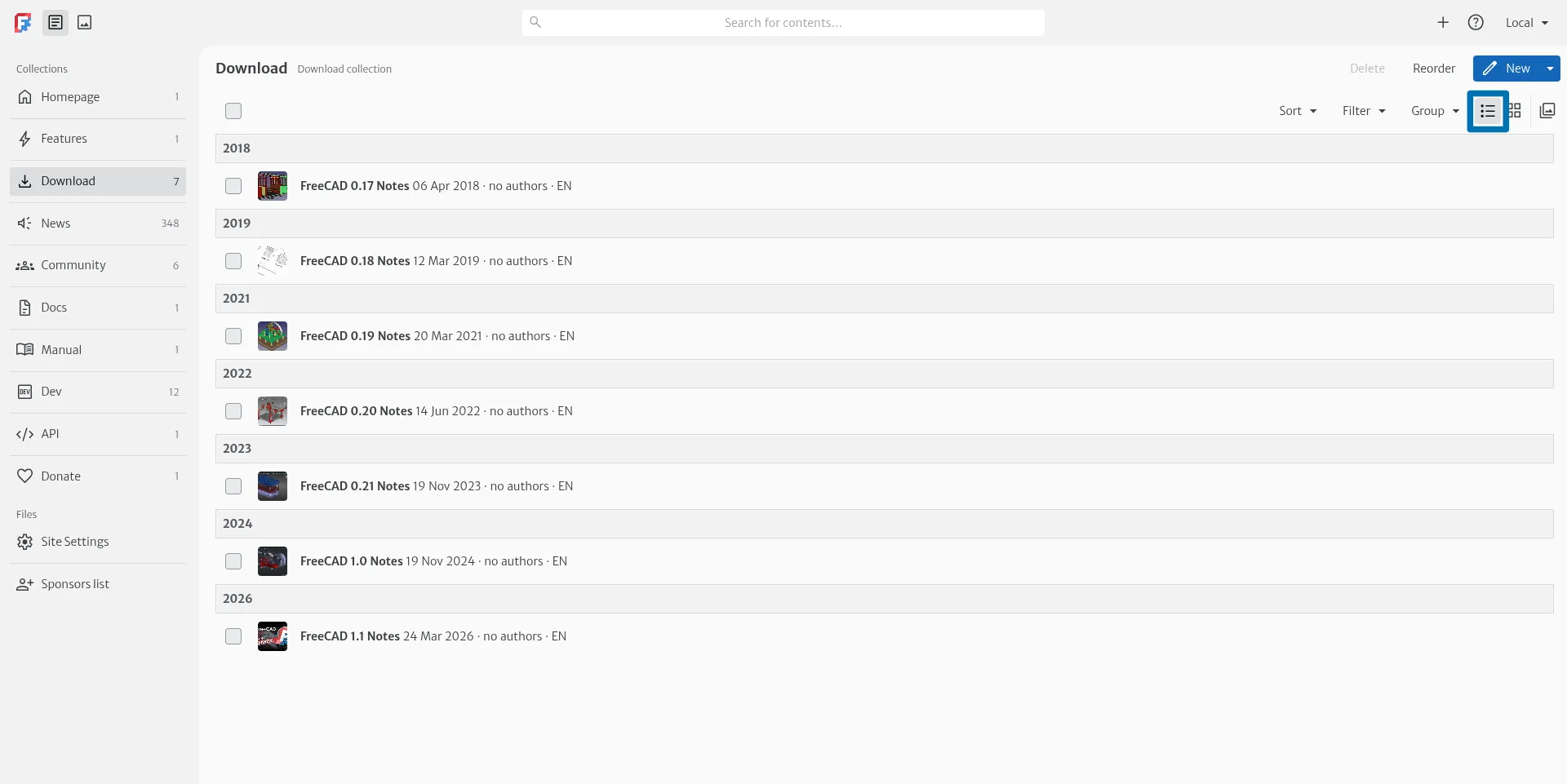Open the media library image icon
The height and width of the screenshot is (784, 1567).
click(85, 23)
